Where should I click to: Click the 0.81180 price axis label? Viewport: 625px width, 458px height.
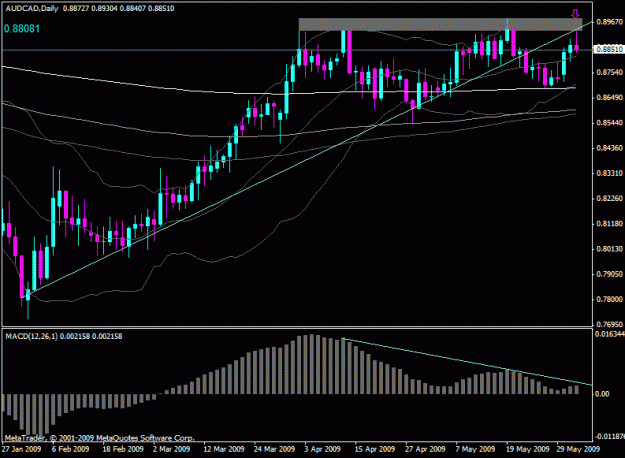pos(609,224)
